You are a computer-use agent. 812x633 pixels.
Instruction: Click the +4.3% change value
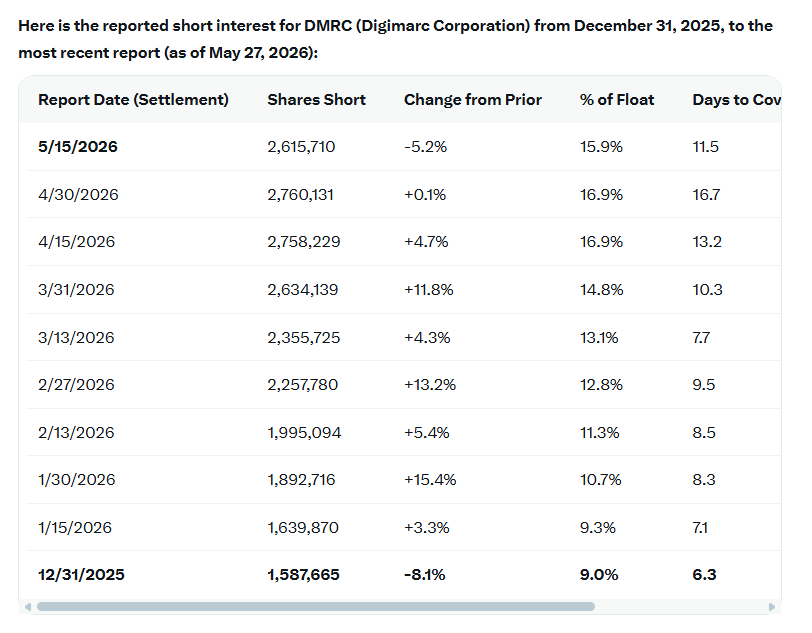point(427,337)
